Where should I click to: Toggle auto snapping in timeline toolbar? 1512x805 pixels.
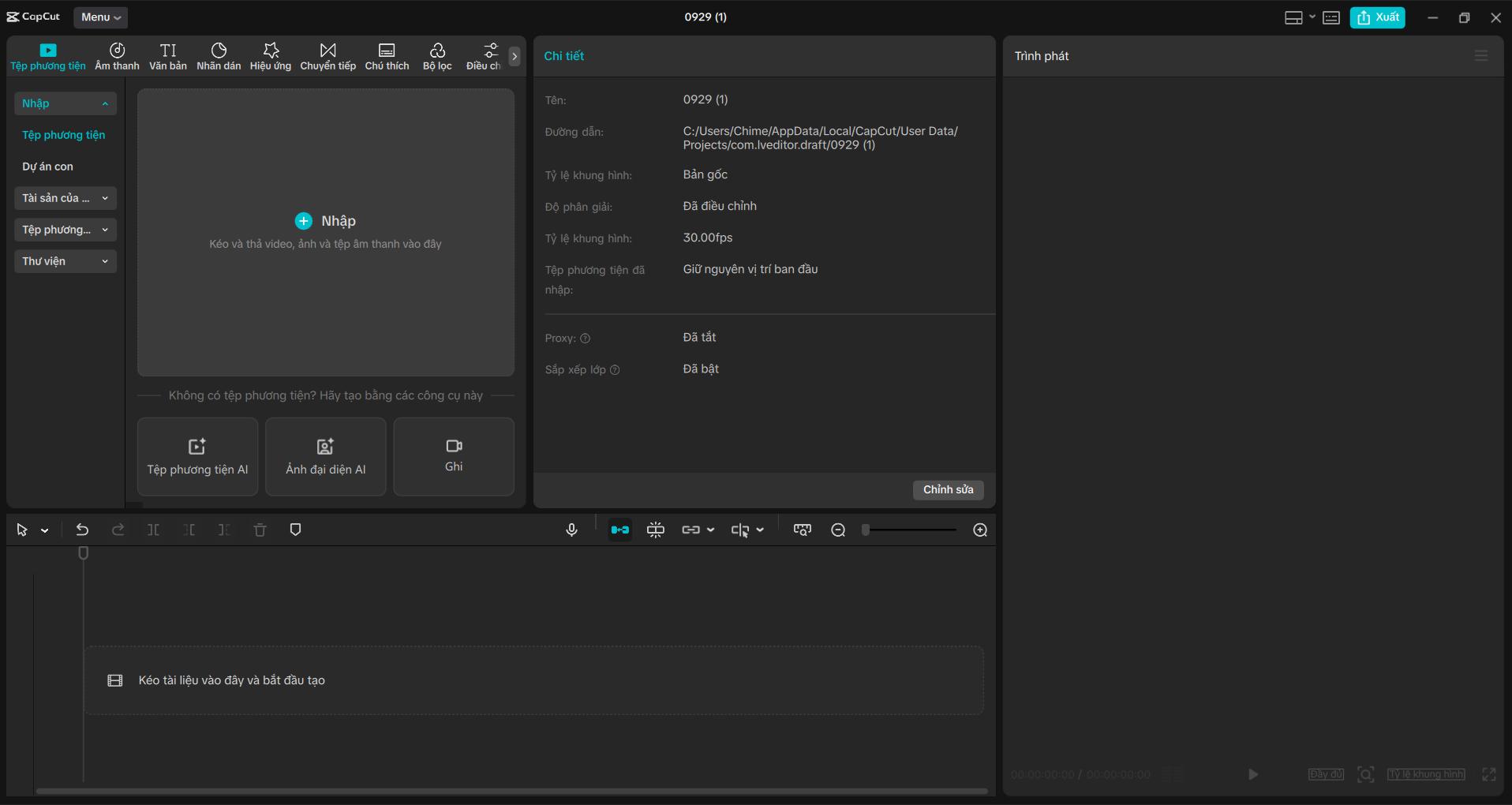click(655, 530)
